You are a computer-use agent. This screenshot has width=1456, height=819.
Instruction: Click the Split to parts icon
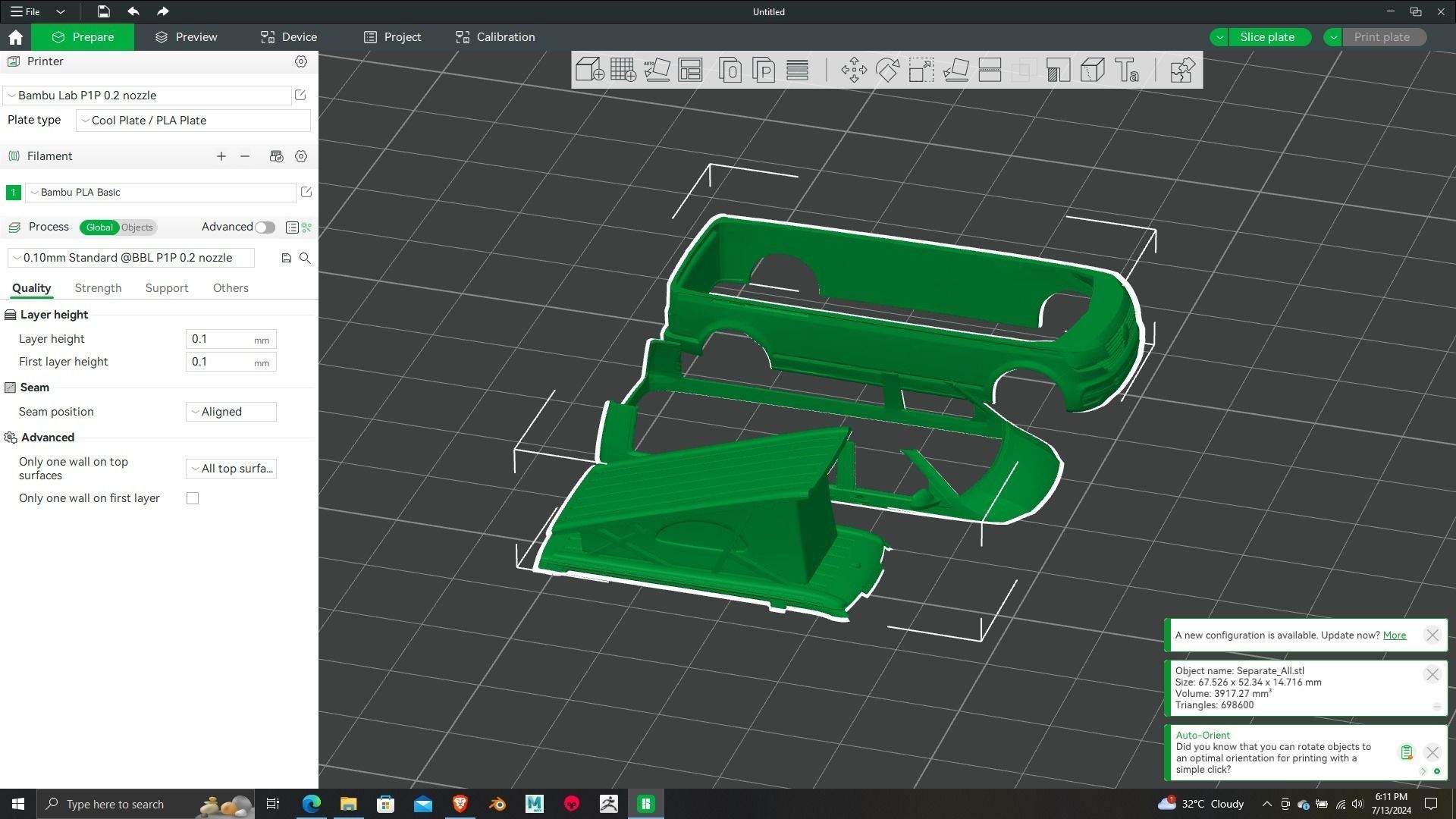[764, 70]
